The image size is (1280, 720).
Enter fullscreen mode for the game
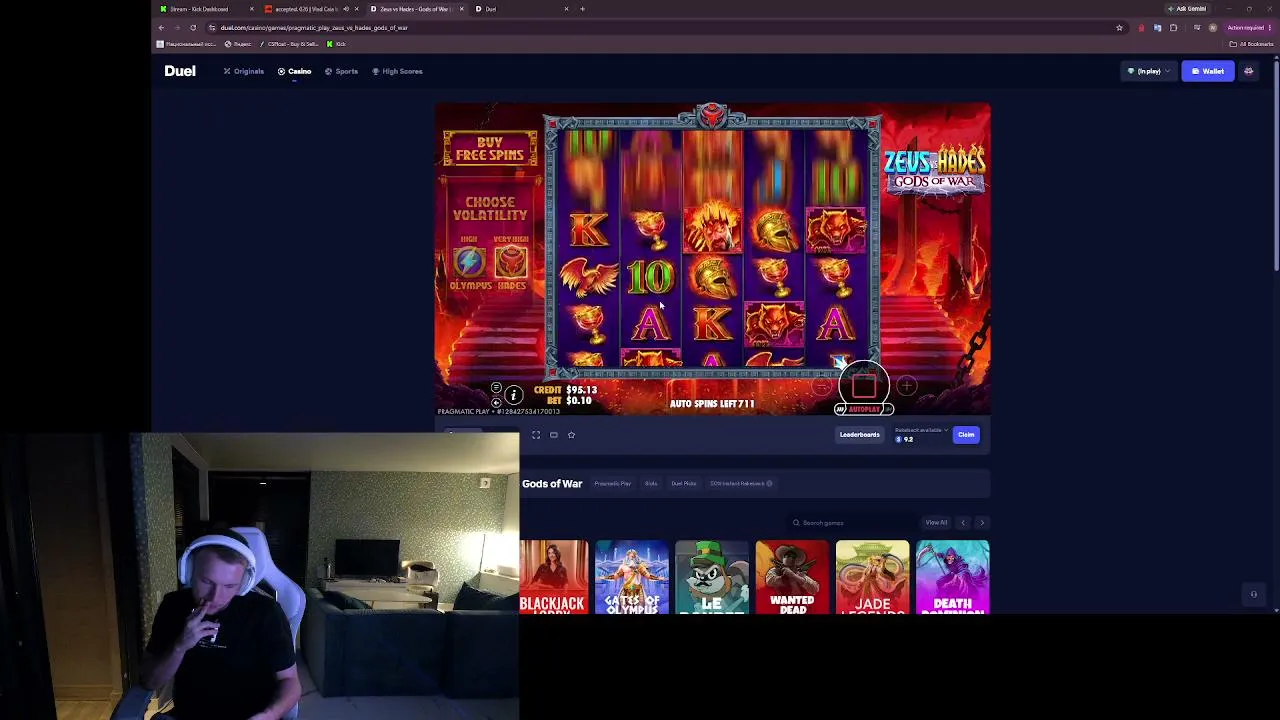point(536,435)
